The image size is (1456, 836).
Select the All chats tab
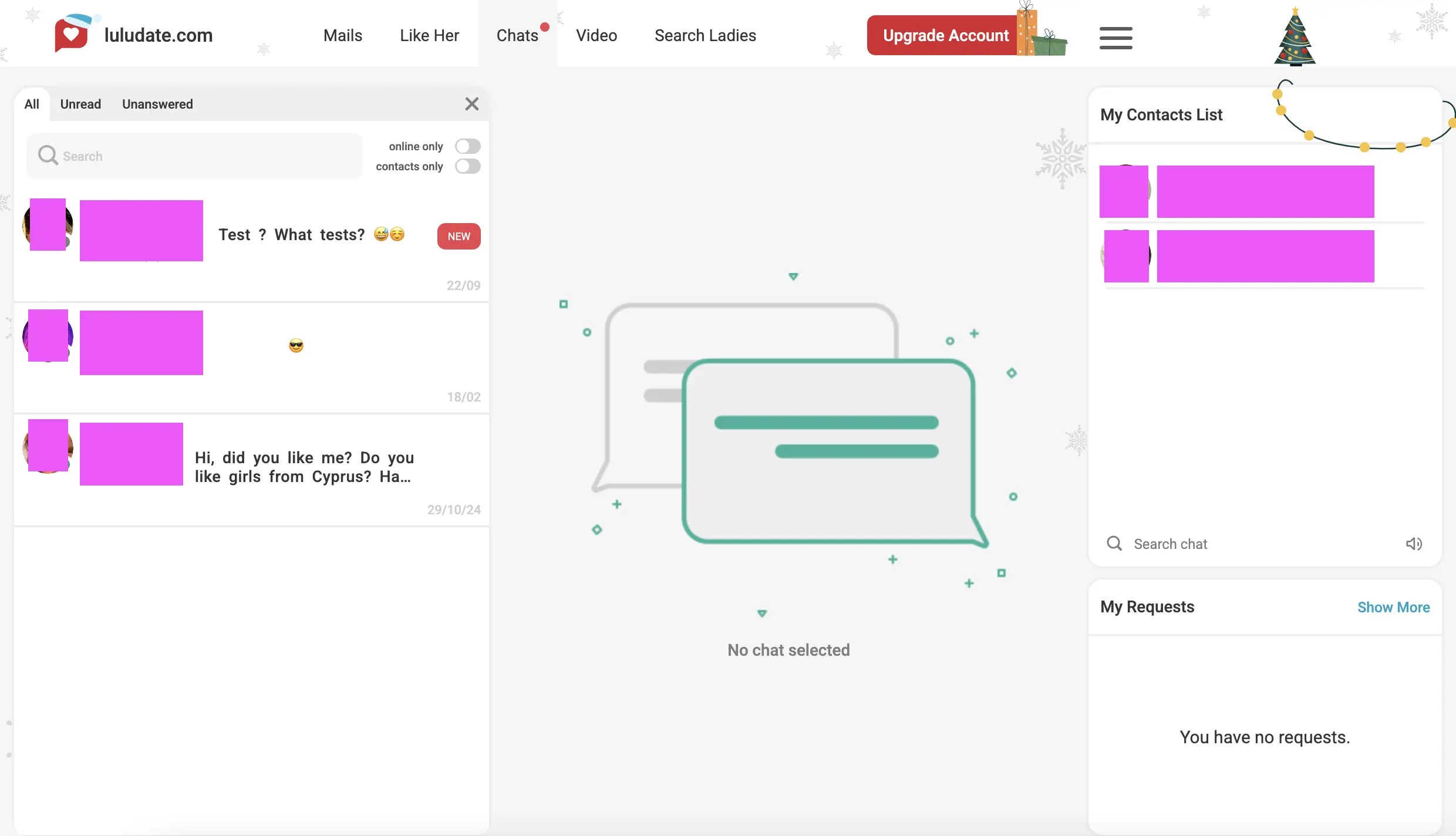(32, 104)
